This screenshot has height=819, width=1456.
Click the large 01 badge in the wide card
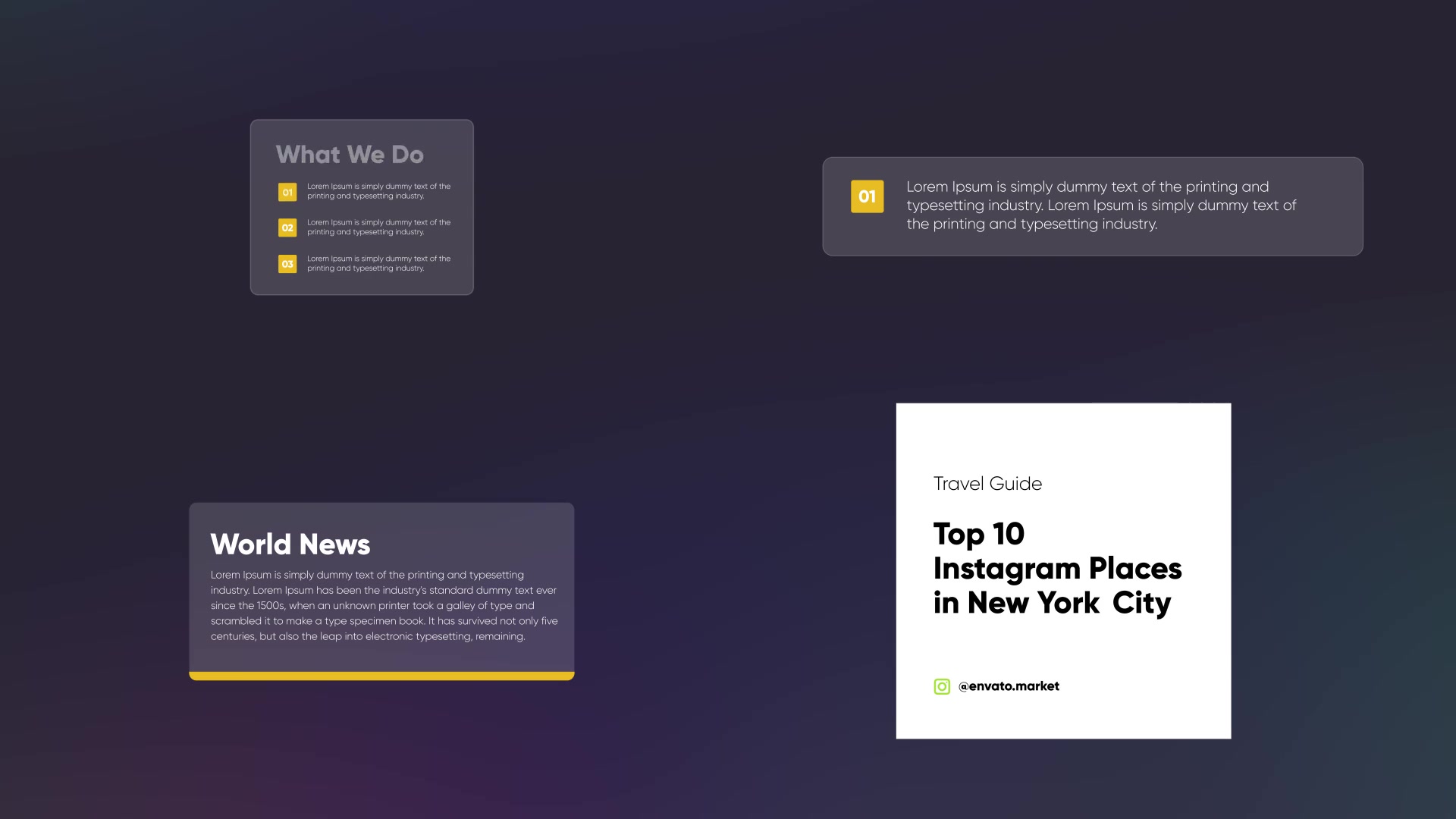pos(868,196)
